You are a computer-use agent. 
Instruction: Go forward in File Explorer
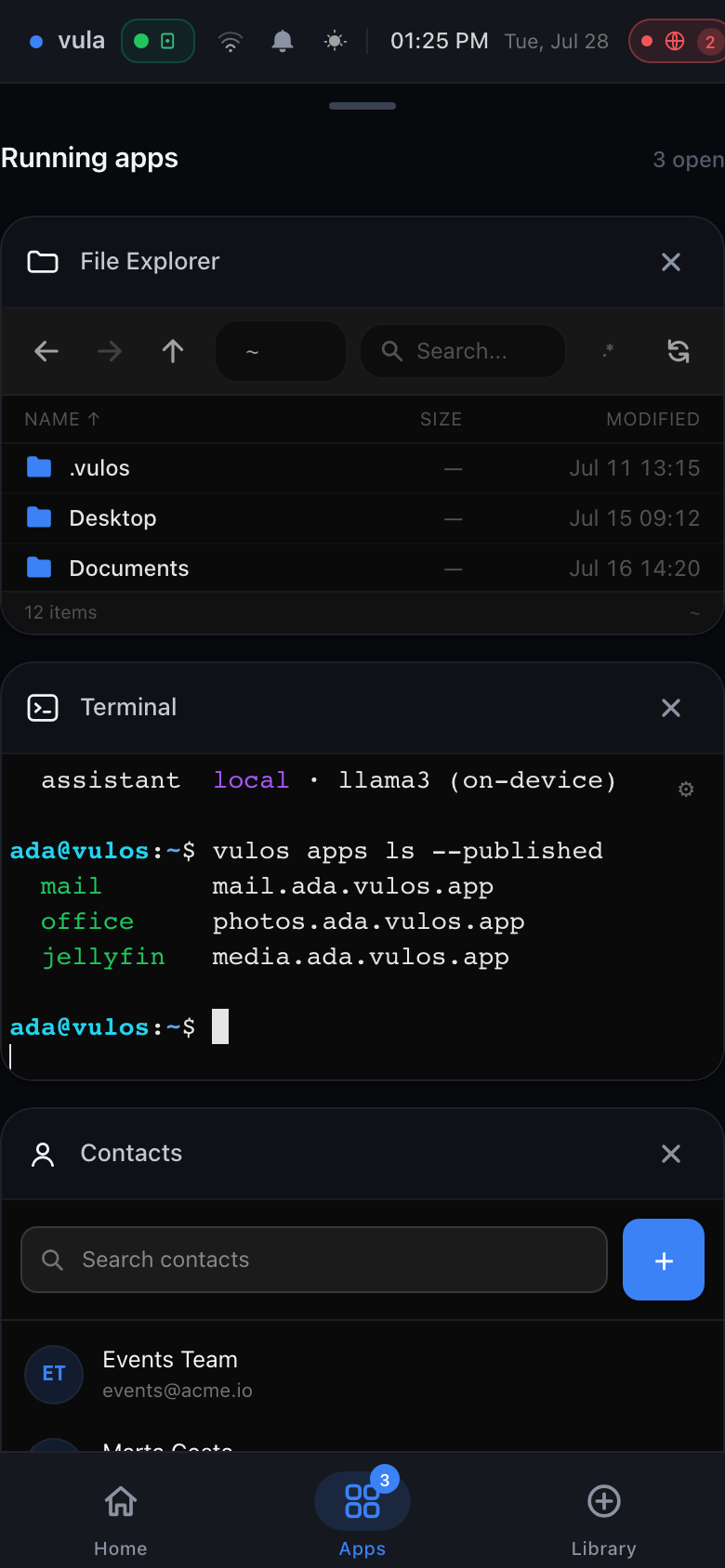tap(110, 351)
